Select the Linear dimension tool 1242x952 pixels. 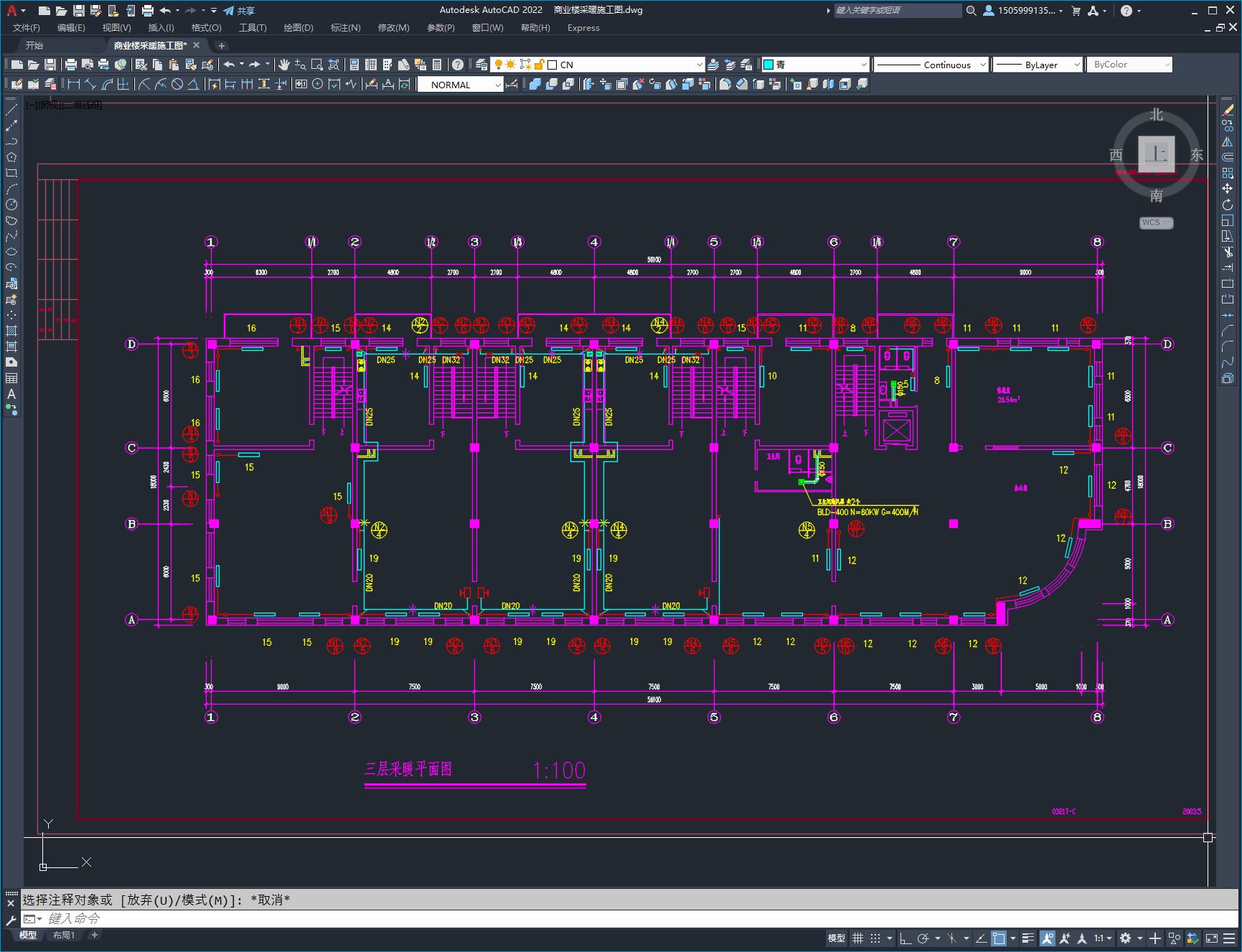(x=73, y=85)
